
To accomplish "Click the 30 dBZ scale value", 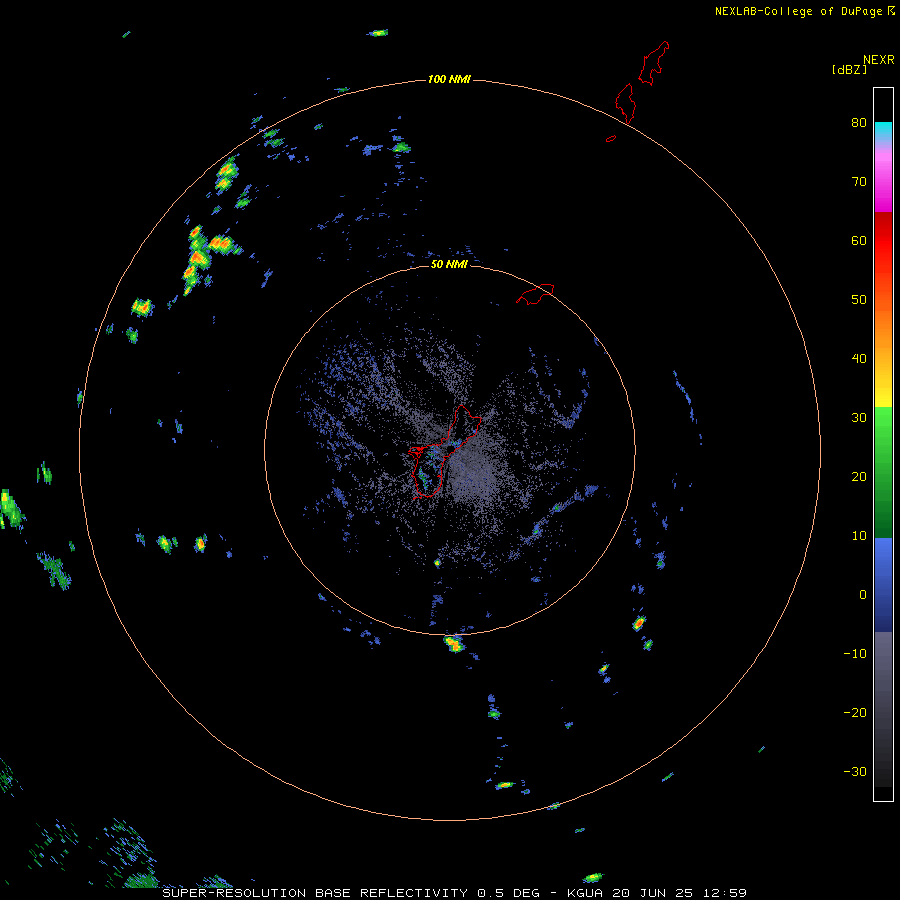I will pyautogui.click(x=859, y=418).
